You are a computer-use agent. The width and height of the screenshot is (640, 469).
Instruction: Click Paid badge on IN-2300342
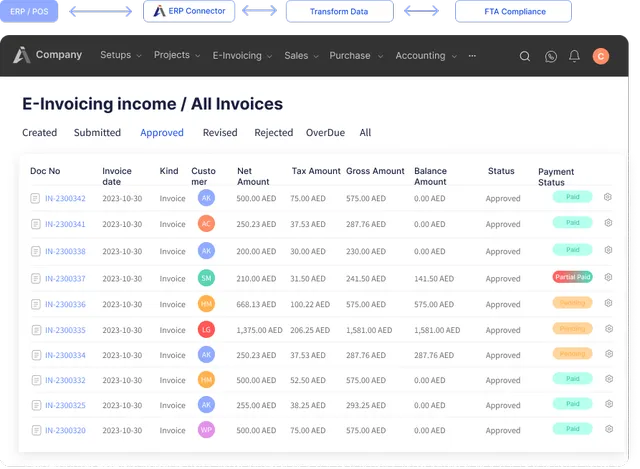coord(572,197)
